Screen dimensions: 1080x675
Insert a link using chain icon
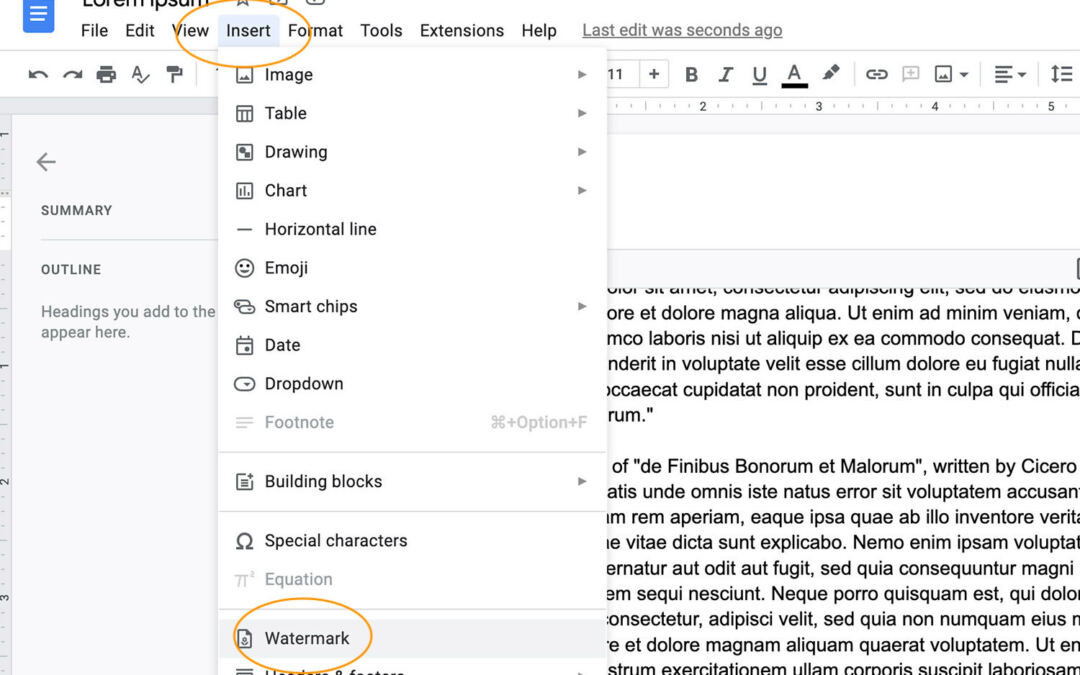point(877,75)
